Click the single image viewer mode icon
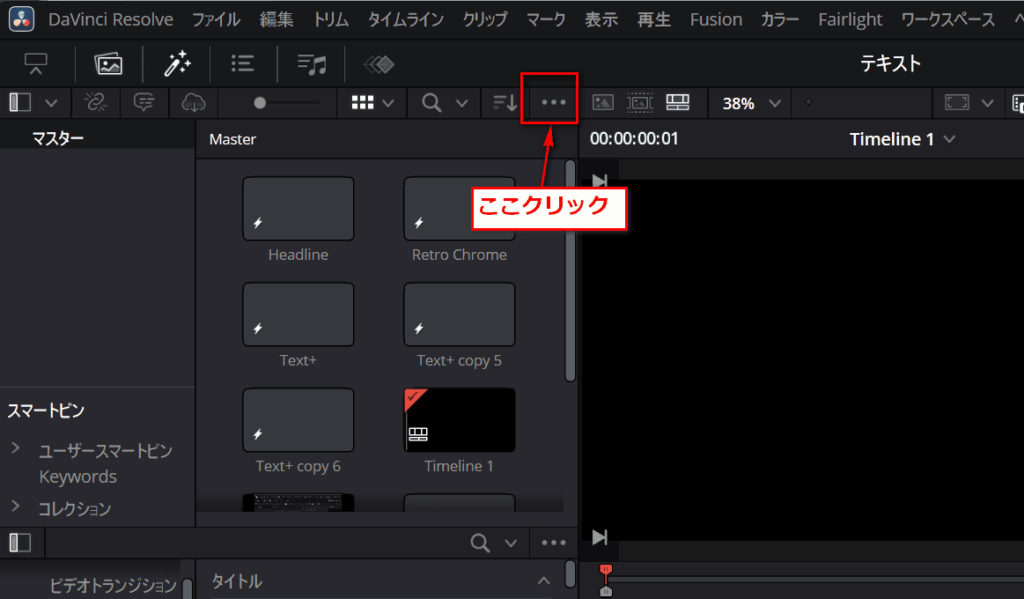1024x599 pixels. click(603, 103)
